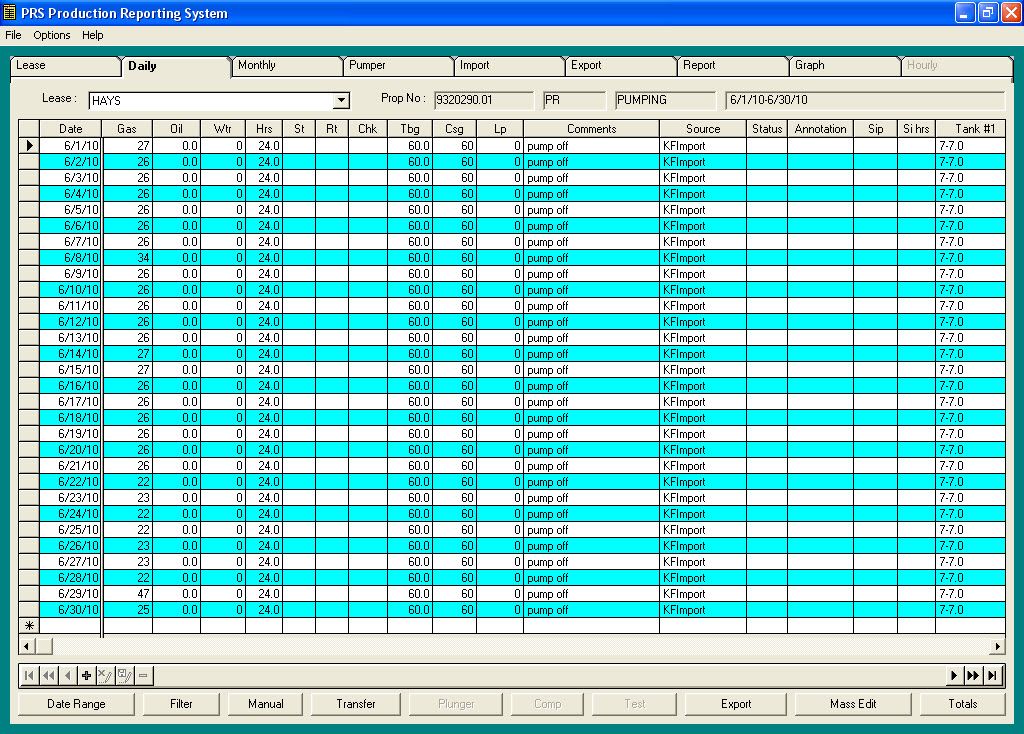Click the record selector beside 6/30/10

click(28, 609)
